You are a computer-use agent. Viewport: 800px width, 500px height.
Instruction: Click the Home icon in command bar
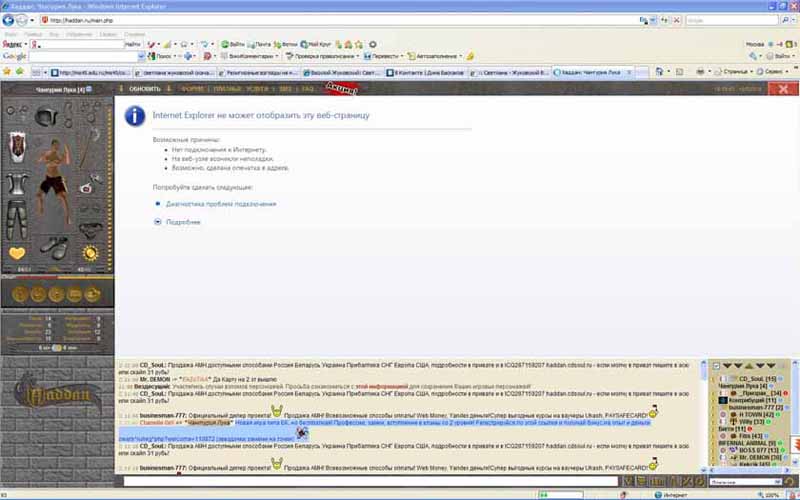click(659, 72)
